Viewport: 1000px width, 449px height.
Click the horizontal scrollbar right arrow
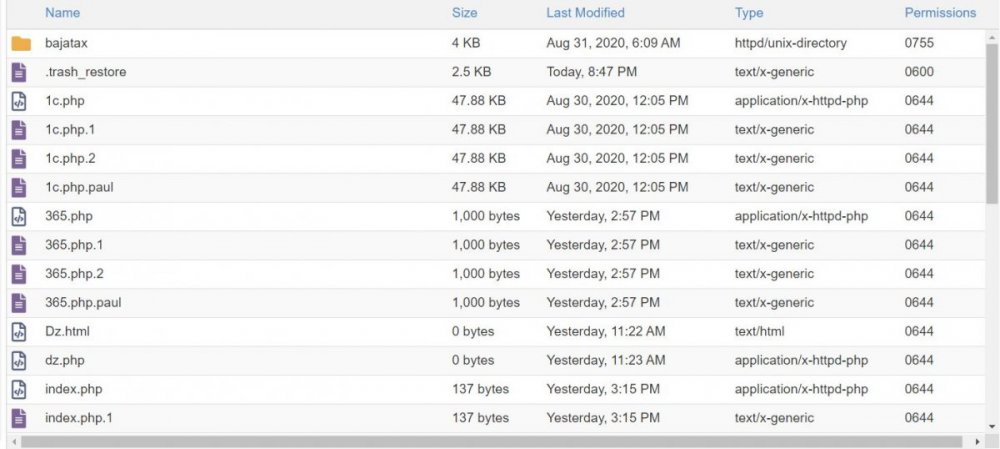click(x=977, y=441)
